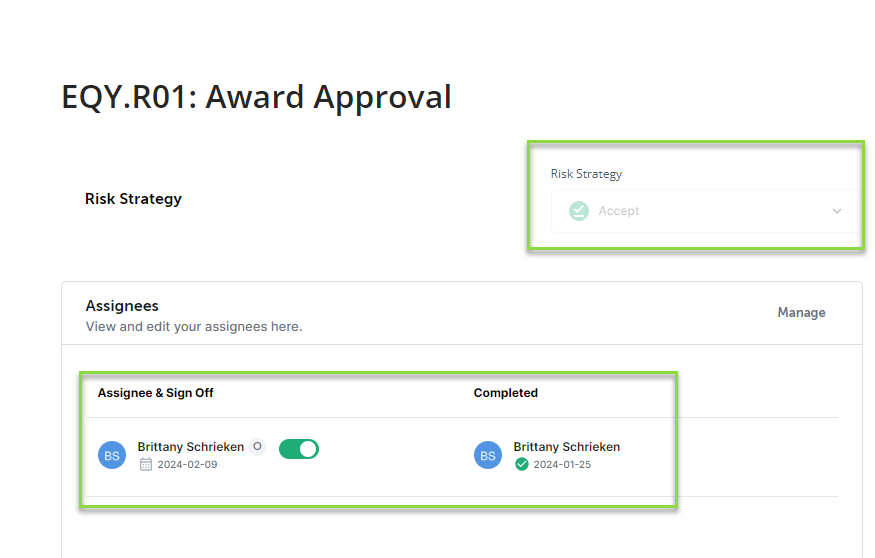Select the Accept risk strategy combo box
This screenshot has height=558, width=875.
pos(706,211)
